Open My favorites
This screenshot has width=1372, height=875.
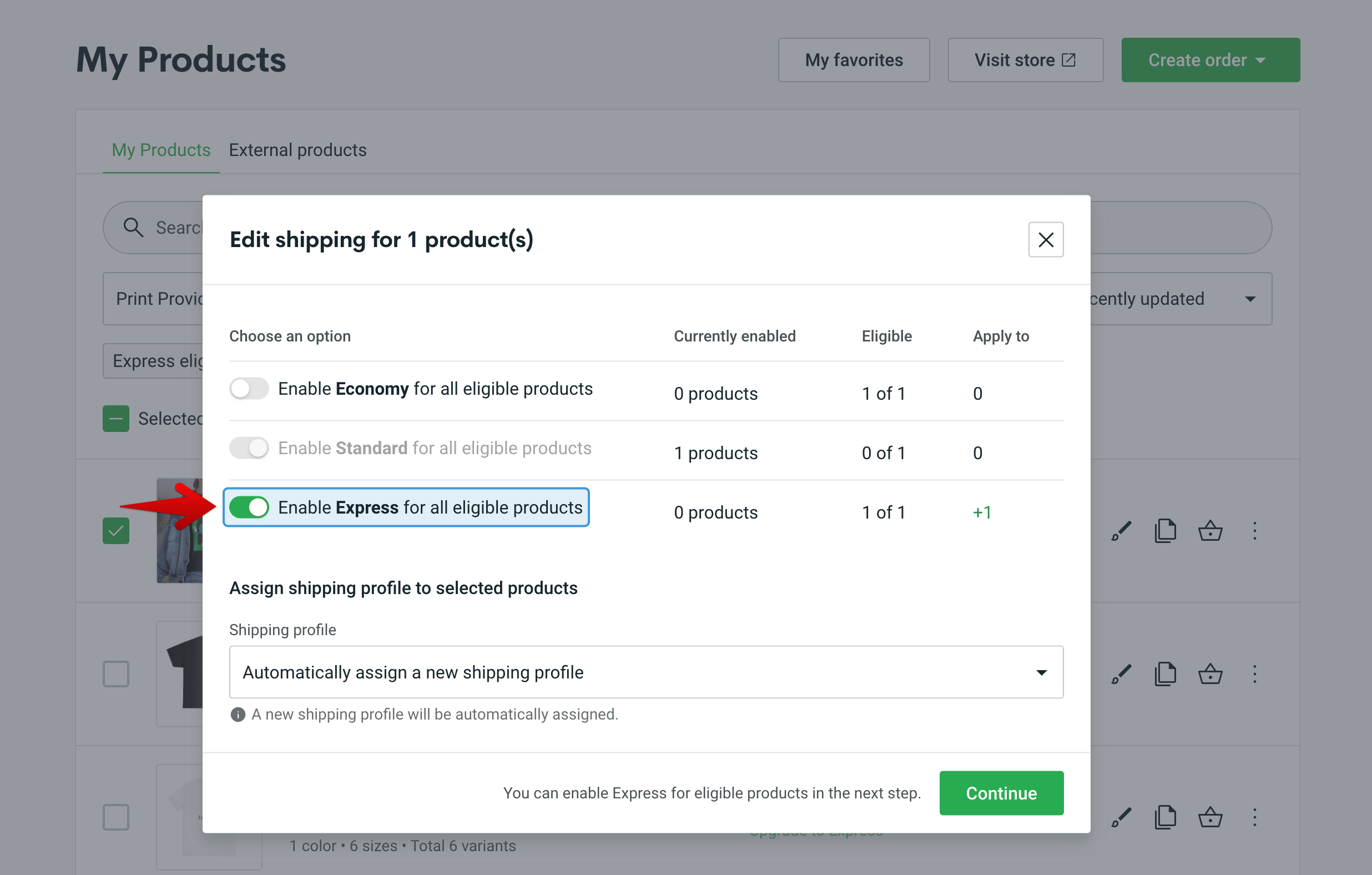point(854,59)
